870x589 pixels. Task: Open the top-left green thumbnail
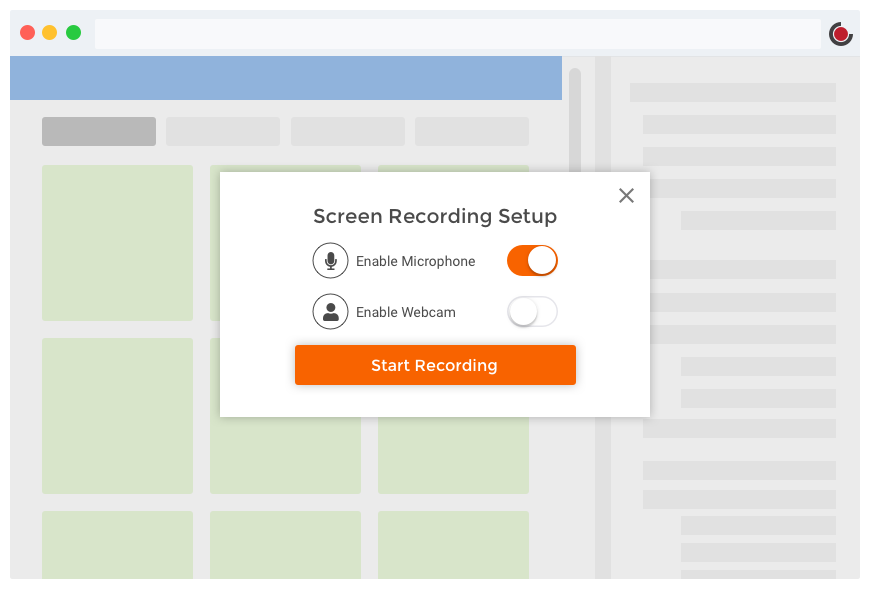pyautogui.click(x=117, y=243)
